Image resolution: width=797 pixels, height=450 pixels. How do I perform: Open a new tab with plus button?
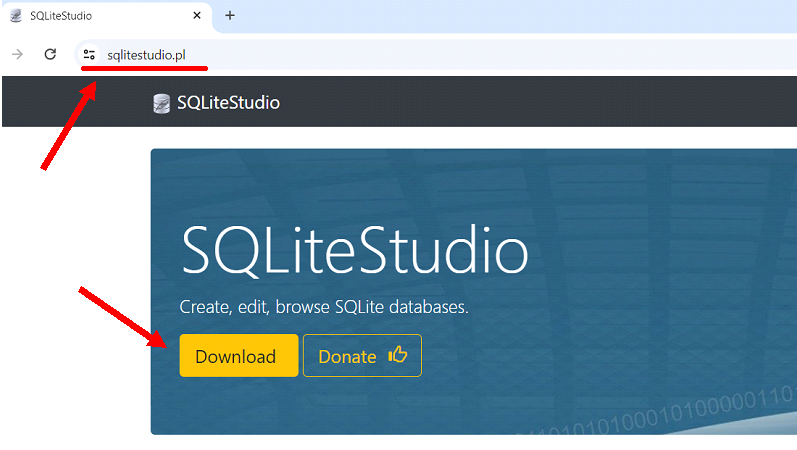pos(230,16)
